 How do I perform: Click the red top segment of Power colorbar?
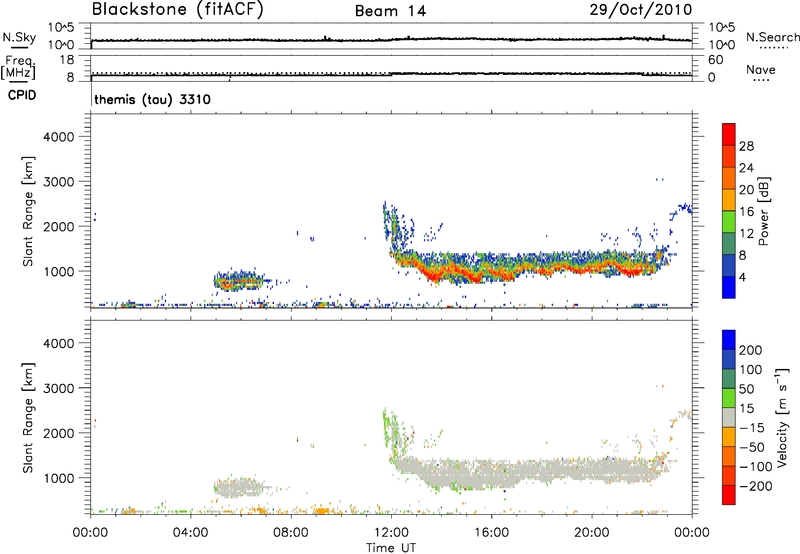coord(729,134)
